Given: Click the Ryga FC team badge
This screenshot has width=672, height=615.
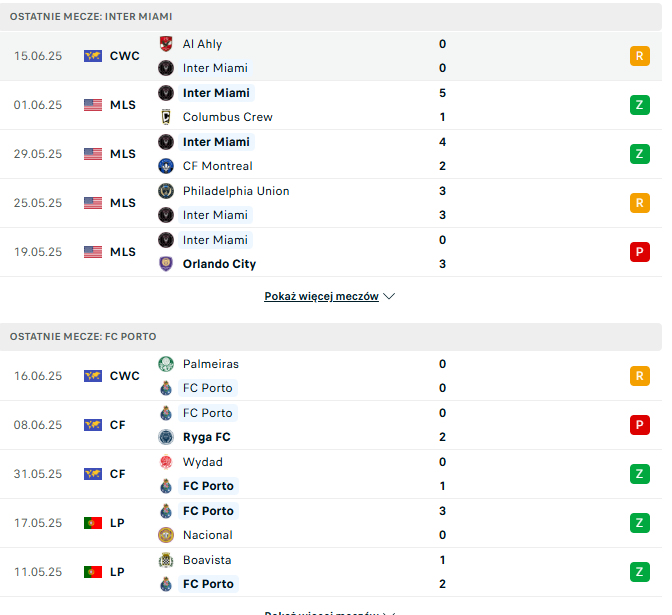Looking at the screenshot, I should 166,437.
